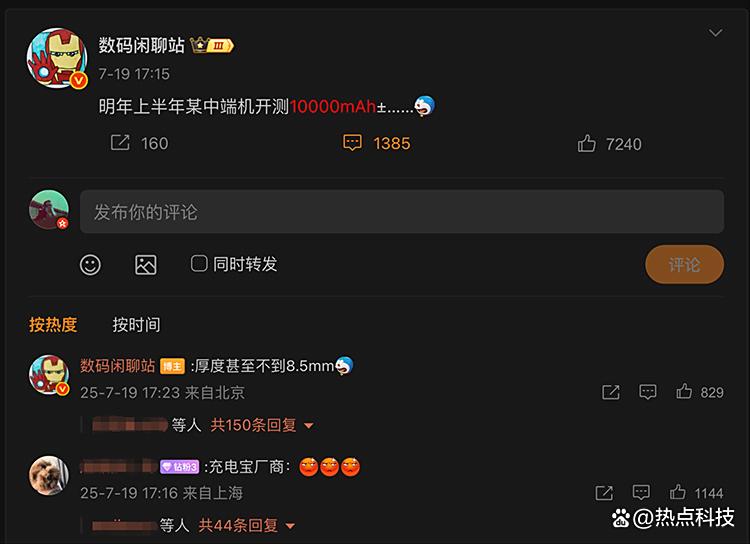Screen dimensions: 750x544
Task: Expand 共150条回复 replies
Action: (262, 425)
